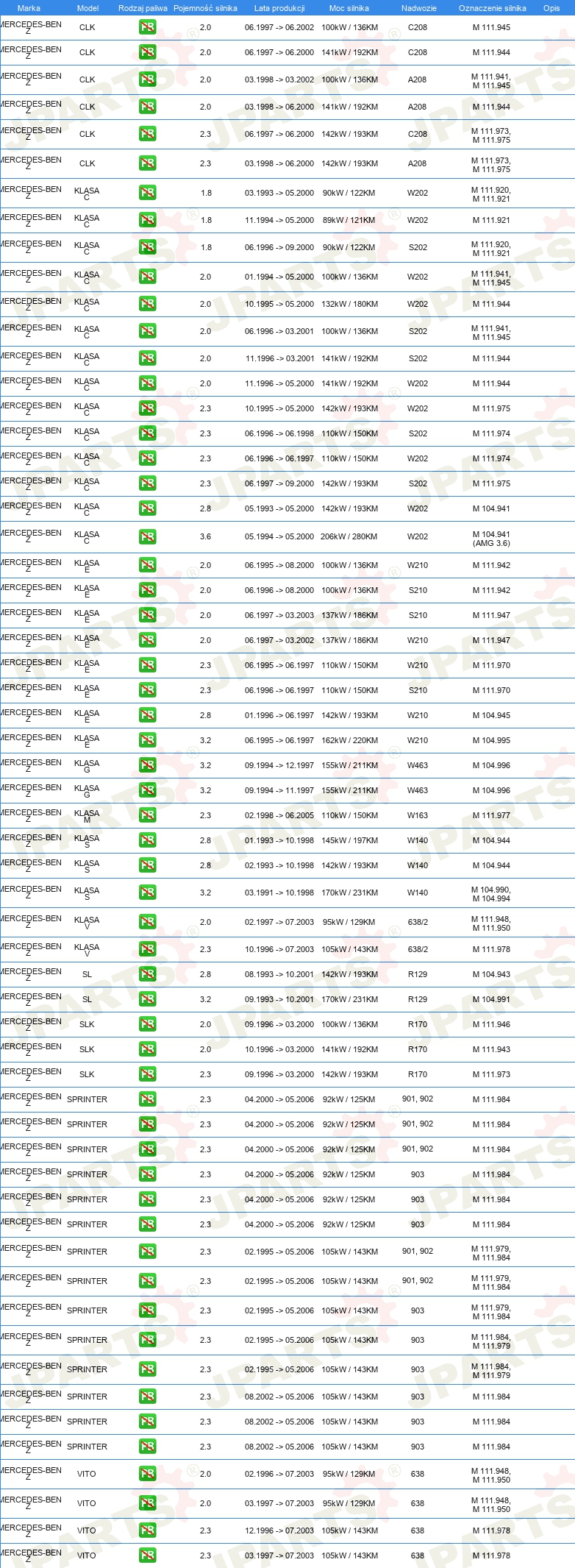Click petrol icon in CLK 2.0 141kW A208 row
575x1568 pixels.
point(147,107)
